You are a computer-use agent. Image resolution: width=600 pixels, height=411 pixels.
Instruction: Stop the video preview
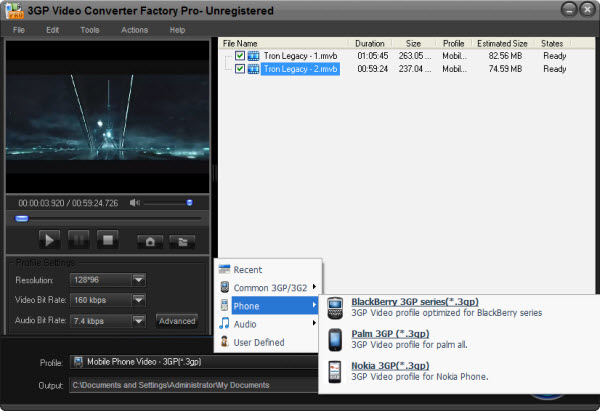coord(108,240)
